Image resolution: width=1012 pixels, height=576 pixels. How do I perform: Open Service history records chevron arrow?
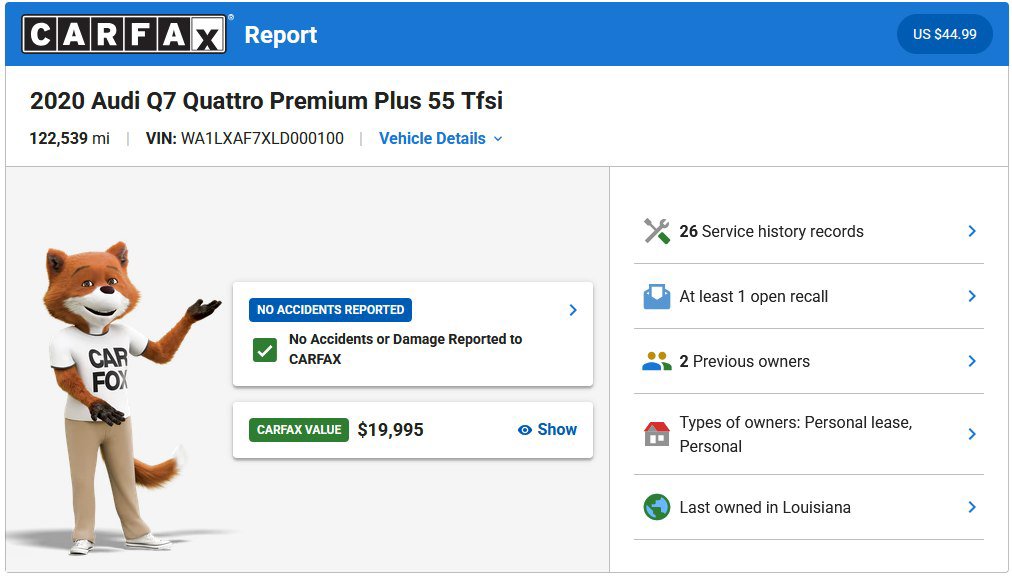click(x=972, y=231)
